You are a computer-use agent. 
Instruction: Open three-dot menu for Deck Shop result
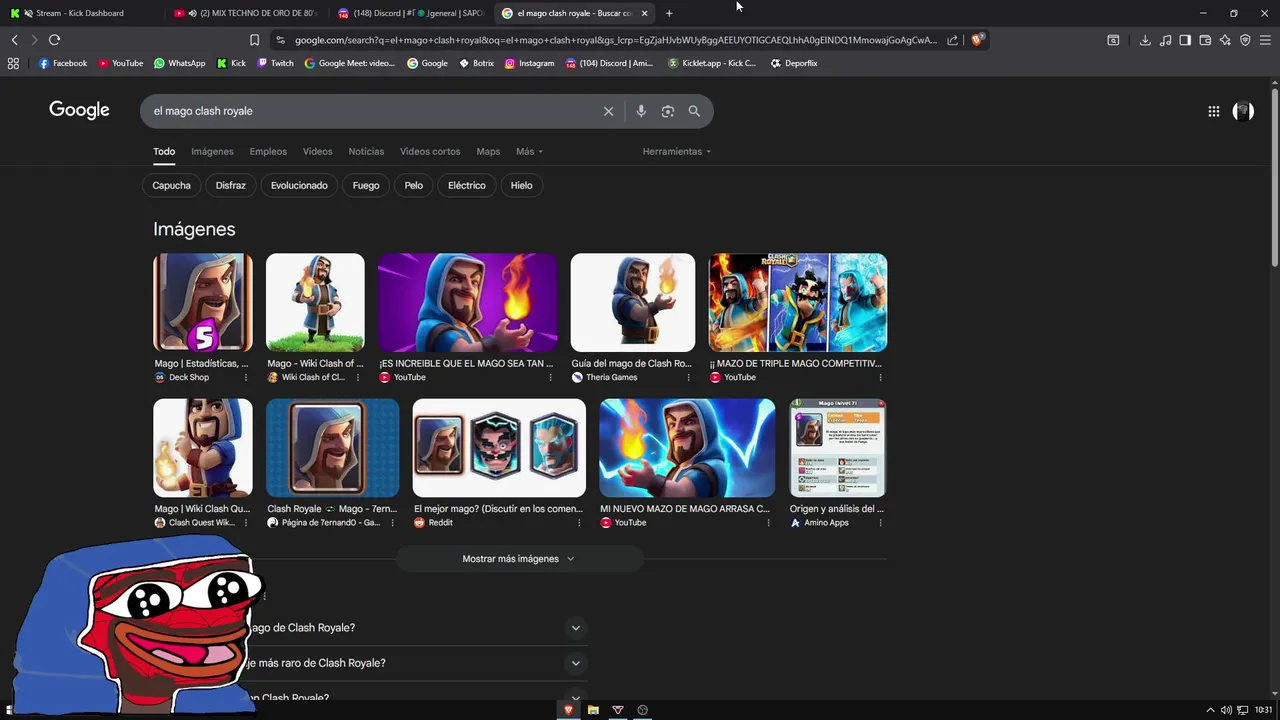pos(246,377)
